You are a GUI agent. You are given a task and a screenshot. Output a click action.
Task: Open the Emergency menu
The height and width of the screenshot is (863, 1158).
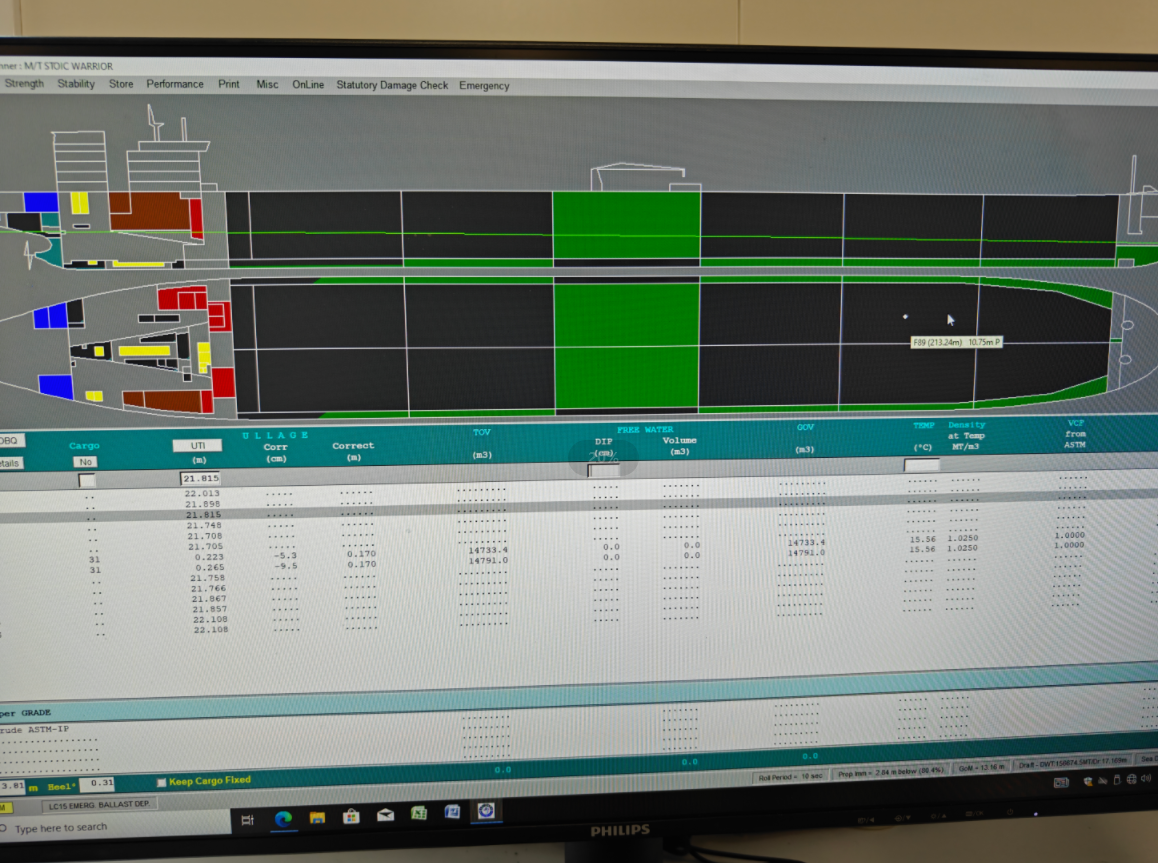click(484, 85)
